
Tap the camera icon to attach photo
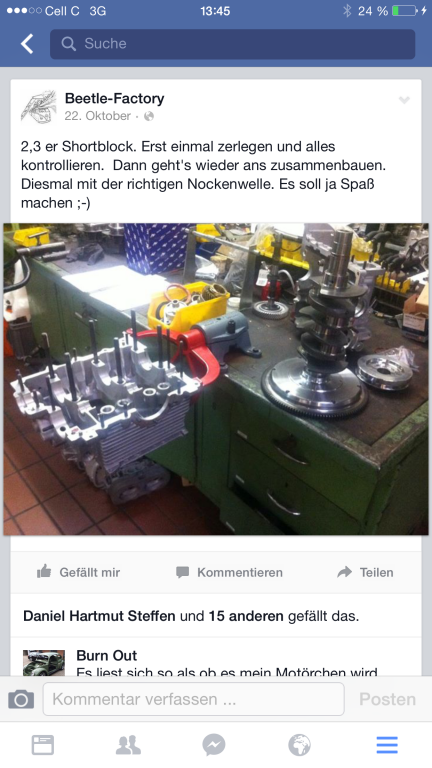tap(21, 699)
